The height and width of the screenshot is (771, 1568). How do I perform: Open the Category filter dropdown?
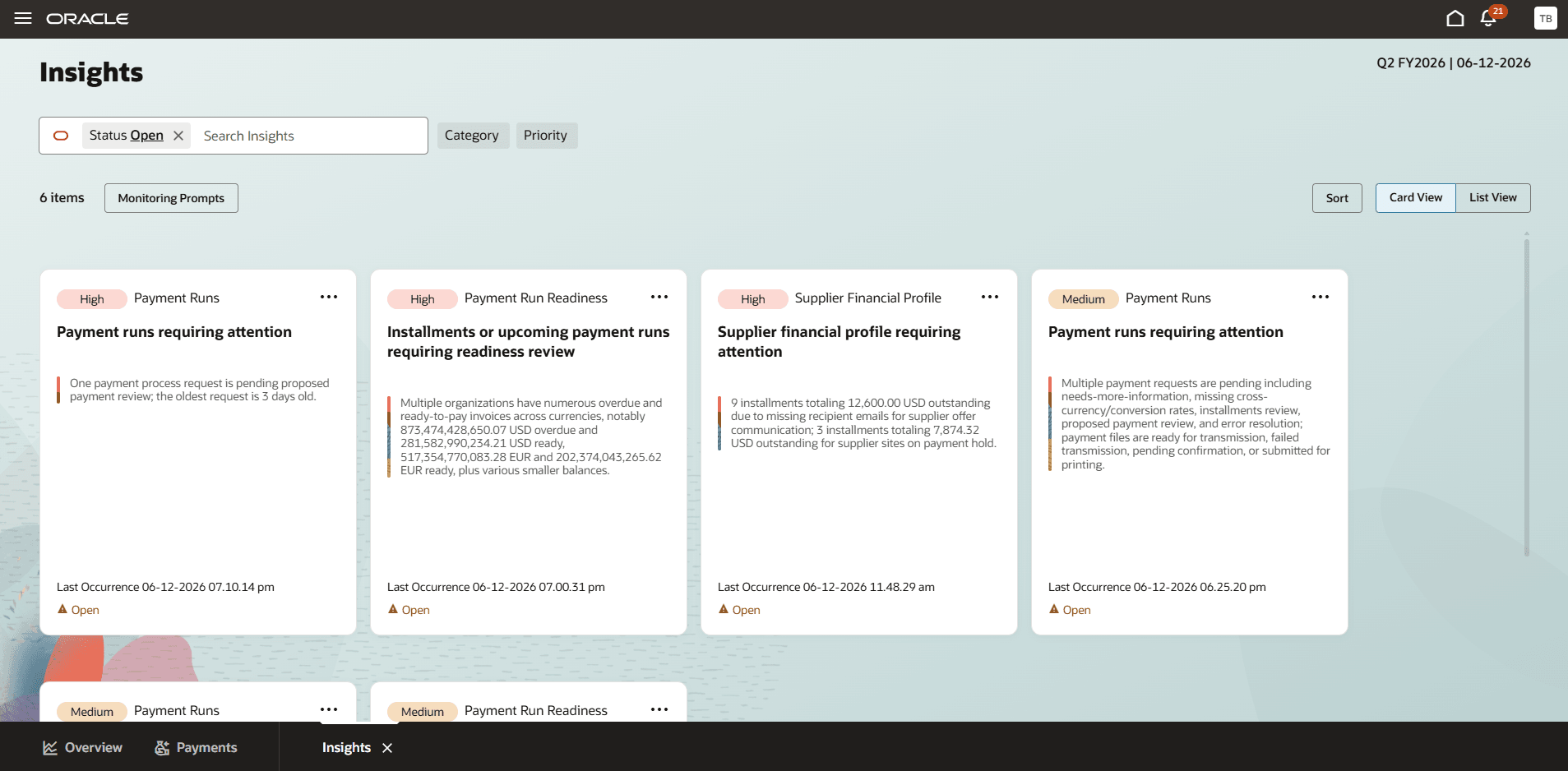click(x=472, y=136)
